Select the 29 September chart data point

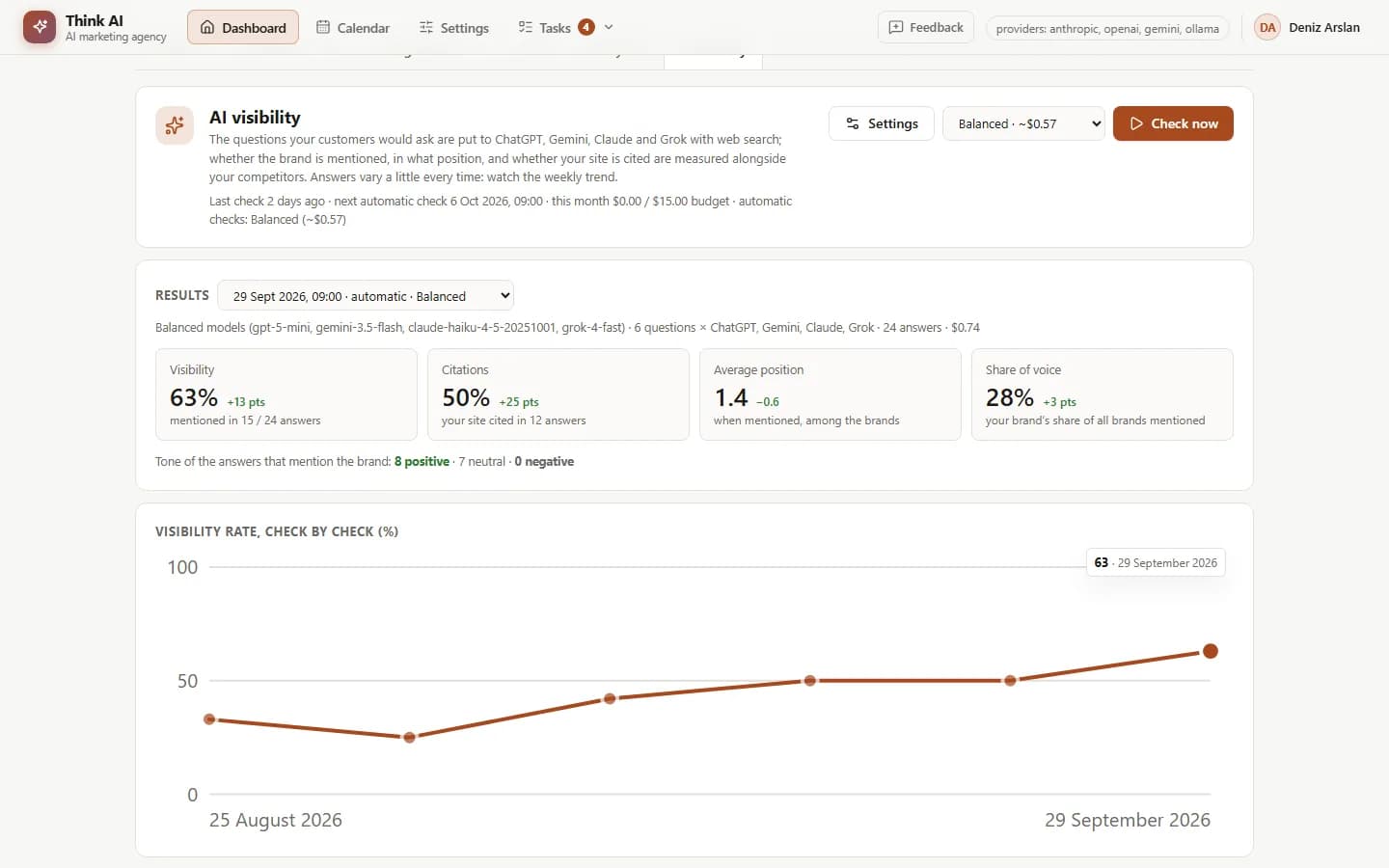pyautogui.click(x=1211, y=651)
